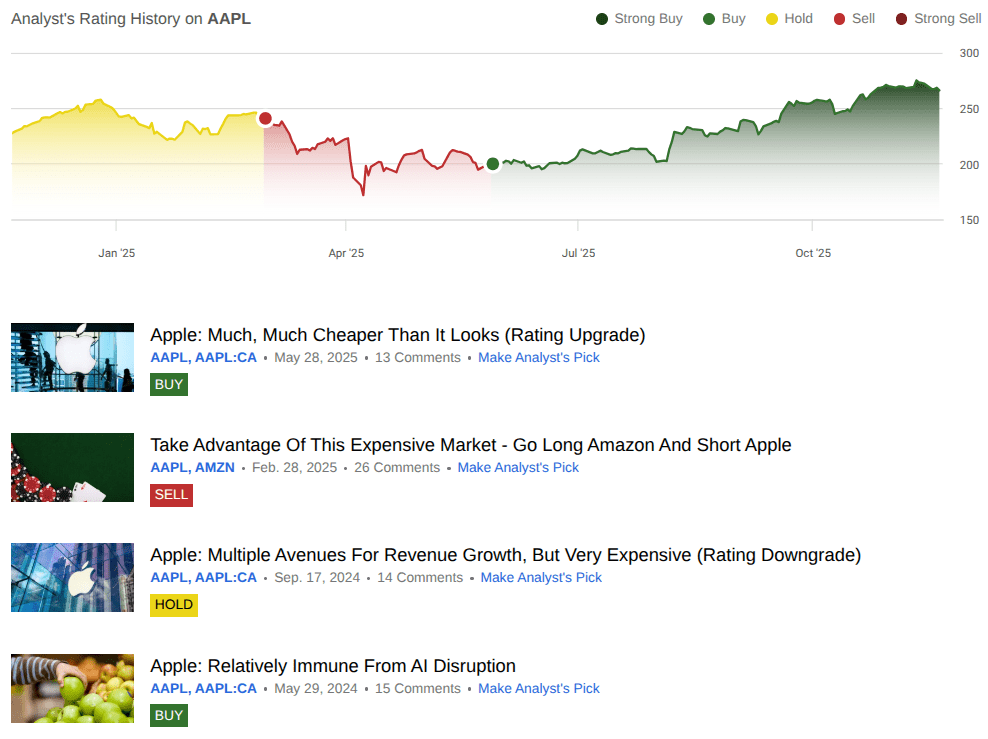Open the article titled "Apple: Relatively Immune From AI Disruption"
Viewport: 988px width, 739px height.
(332, 665)
